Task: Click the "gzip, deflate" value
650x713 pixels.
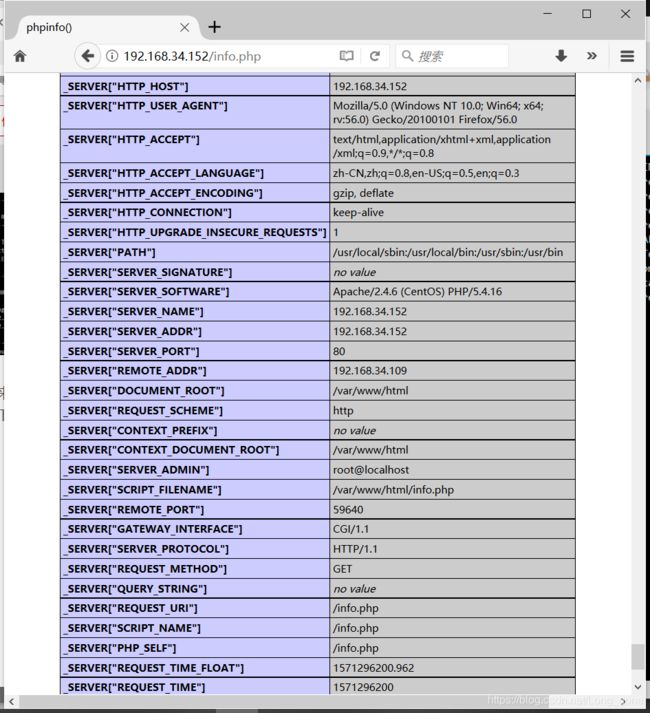Action: (x=453, y=193)
